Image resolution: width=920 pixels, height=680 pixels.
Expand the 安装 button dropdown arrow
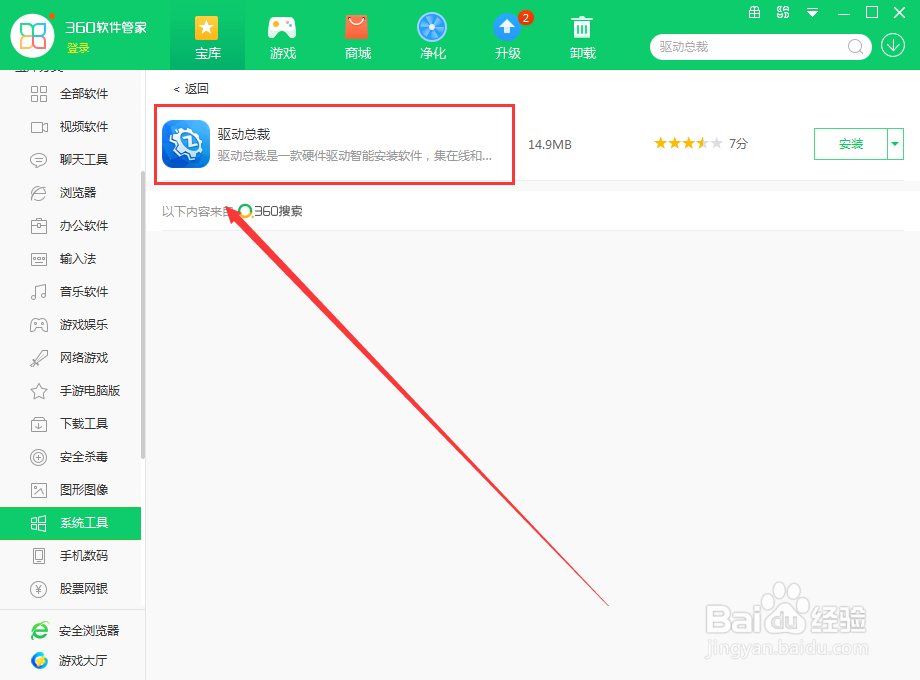pyautogui.click(x=895, y=144)
